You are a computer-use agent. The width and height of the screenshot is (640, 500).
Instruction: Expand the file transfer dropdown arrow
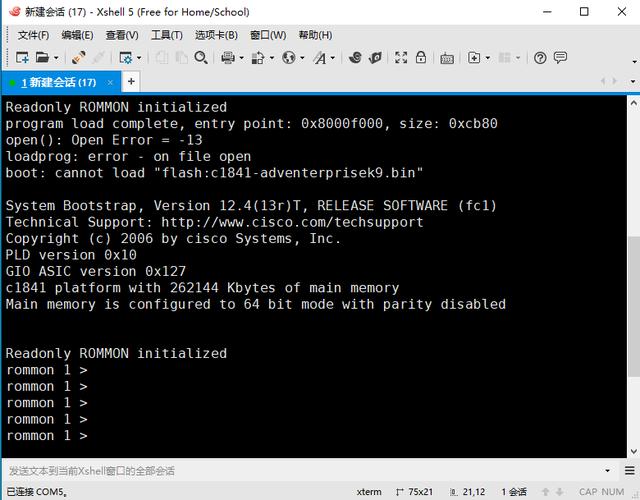coord(271,58)
